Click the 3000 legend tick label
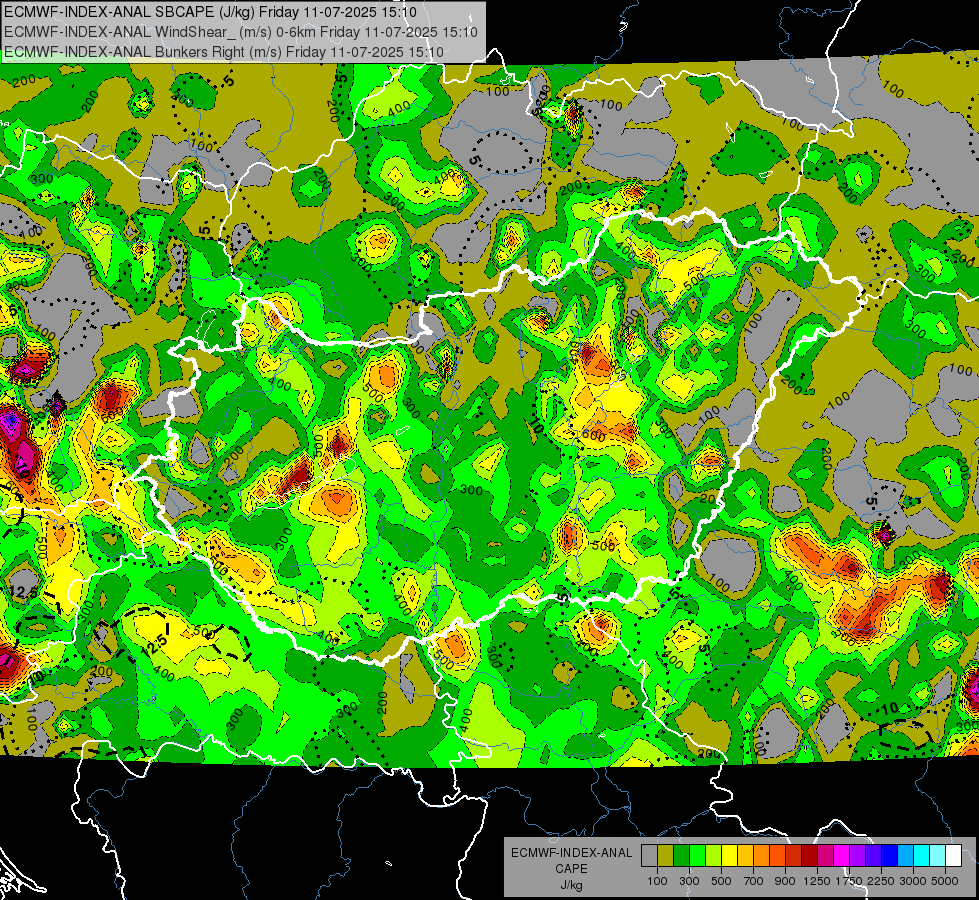The height and width of the screenshot is (900, 979). pos(913,881)
